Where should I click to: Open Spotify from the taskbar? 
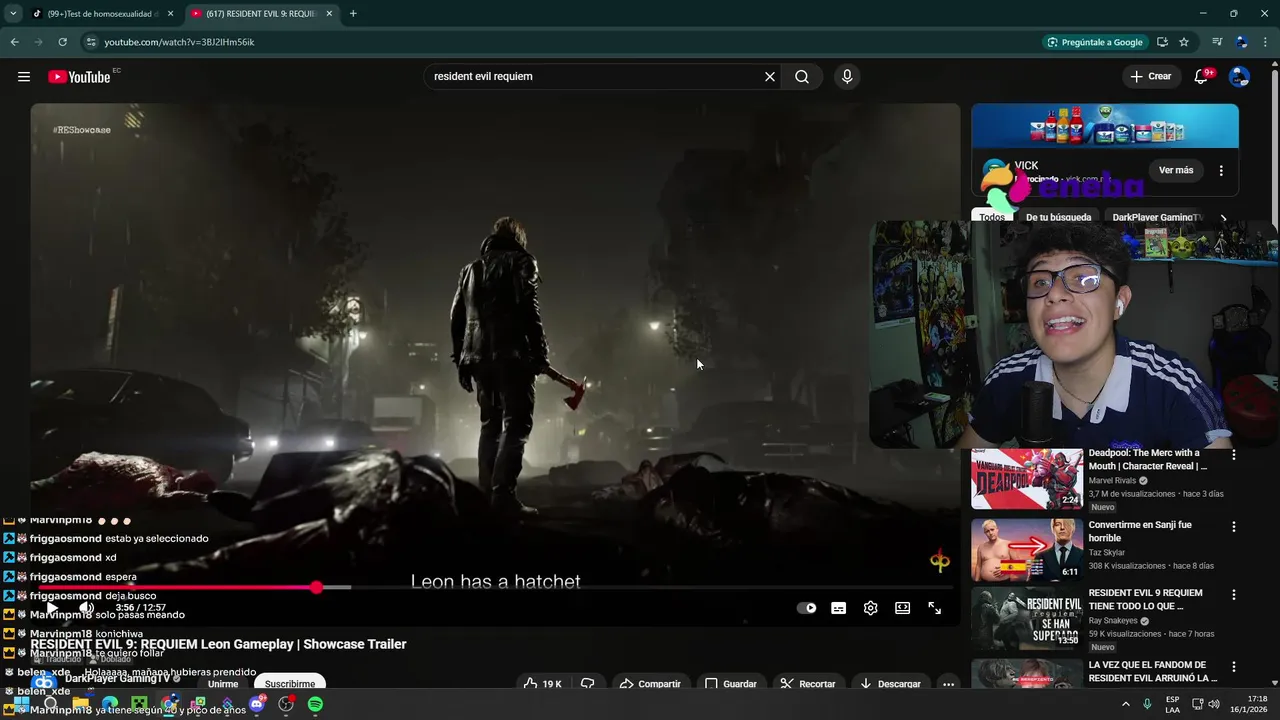[x=315, y=705]
